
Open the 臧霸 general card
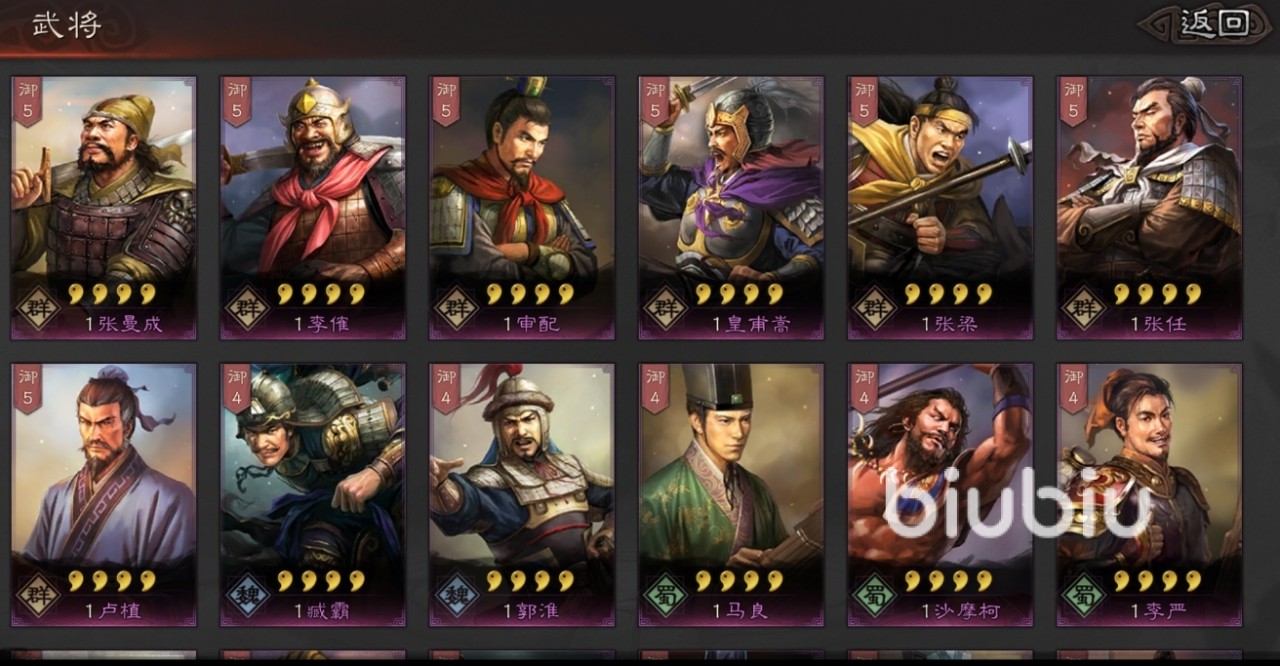(313, 495)
